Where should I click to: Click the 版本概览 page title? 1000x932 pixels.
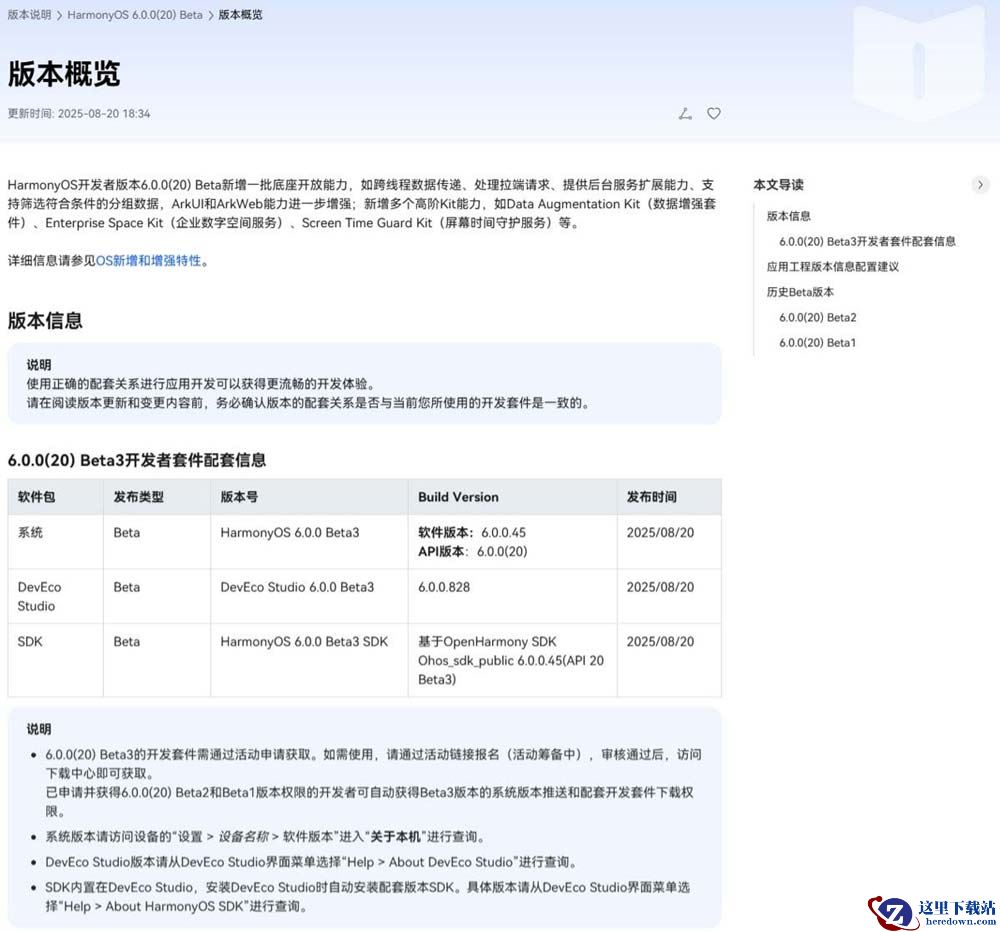pyautogui.click(x=64, y=73)
